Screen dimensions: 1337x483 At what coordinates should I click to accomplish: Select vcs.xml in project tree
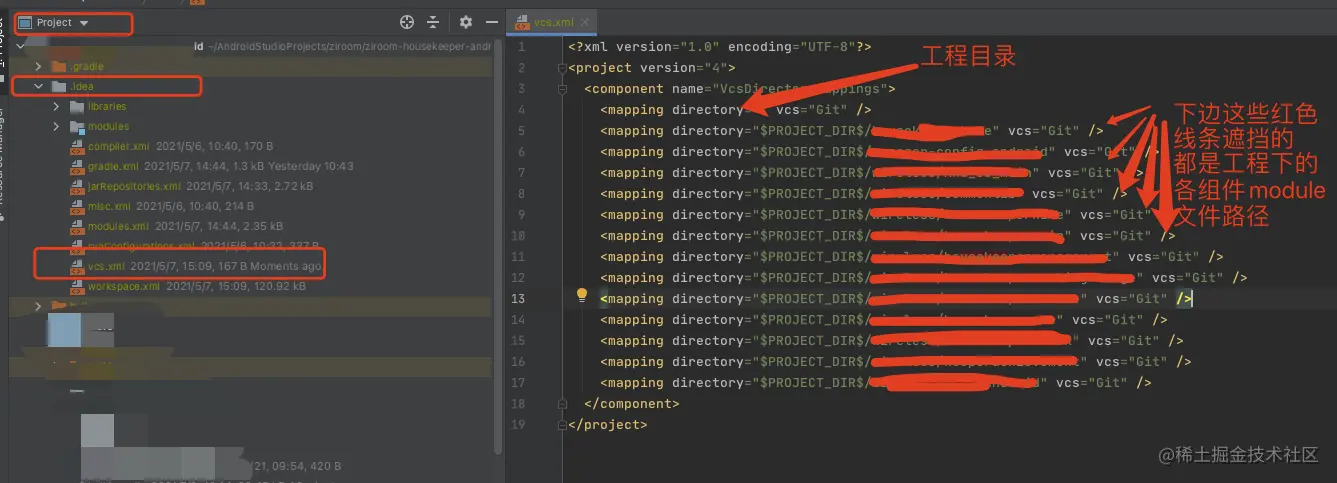(106, 267)
